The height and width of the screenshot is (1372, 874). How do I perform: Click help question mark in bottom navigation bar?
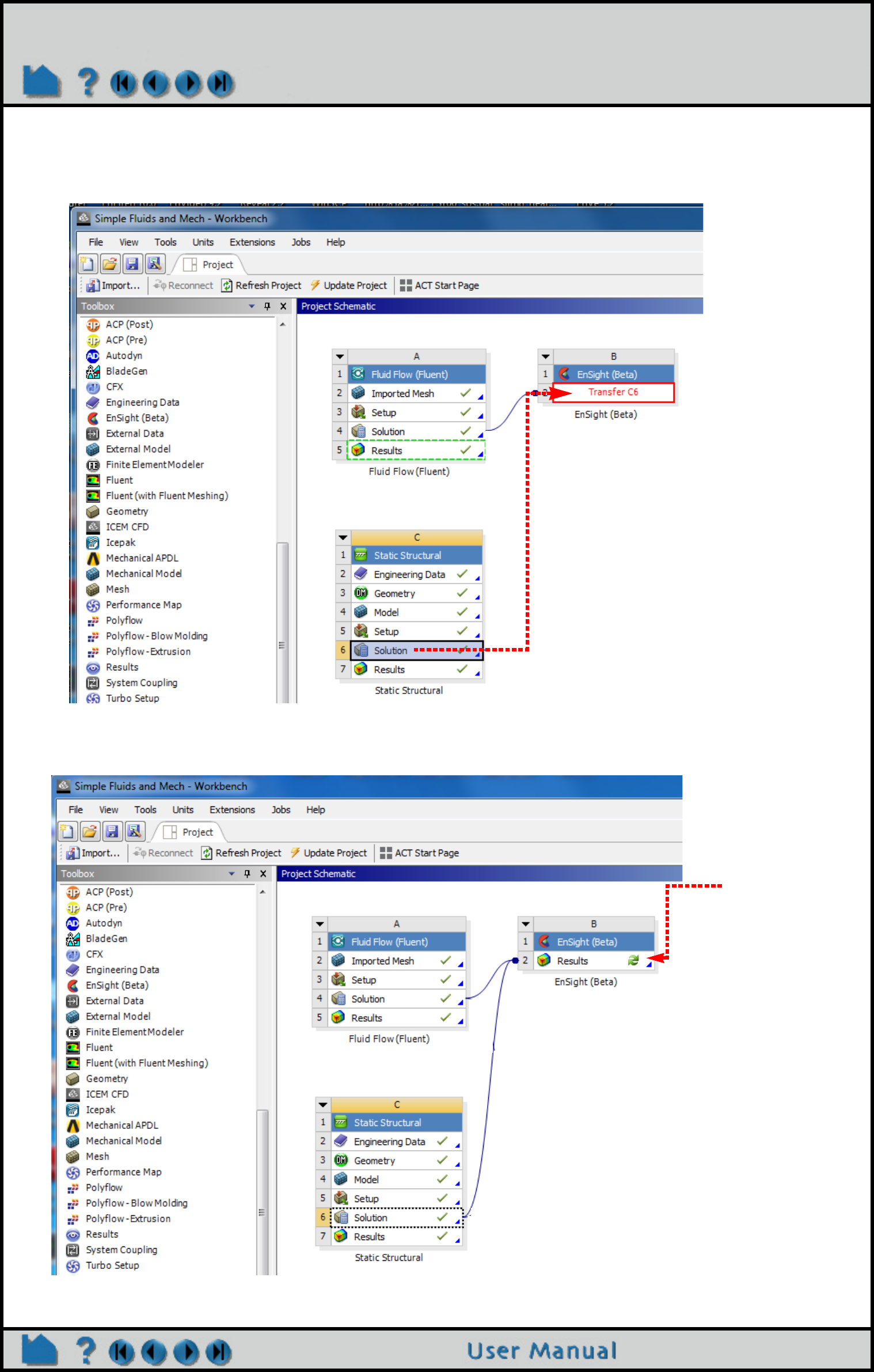tap(86, 1350)
